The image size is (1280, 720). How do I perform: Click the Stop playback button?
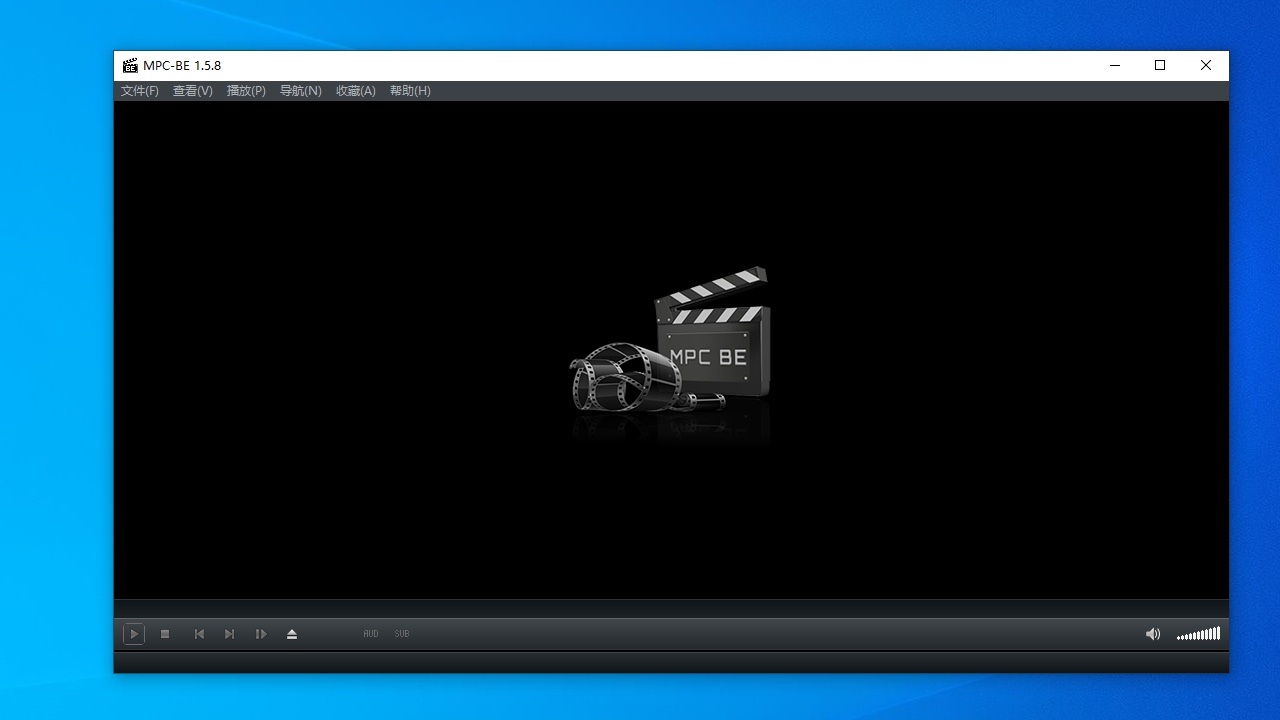coord(165,634)
